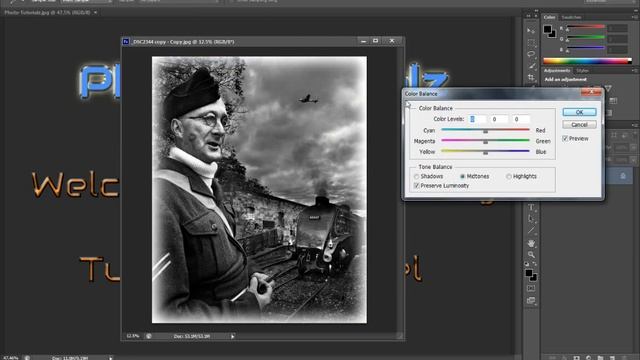
Task: Toggle Quick Mask mode icon
Action: pos(531,289)
